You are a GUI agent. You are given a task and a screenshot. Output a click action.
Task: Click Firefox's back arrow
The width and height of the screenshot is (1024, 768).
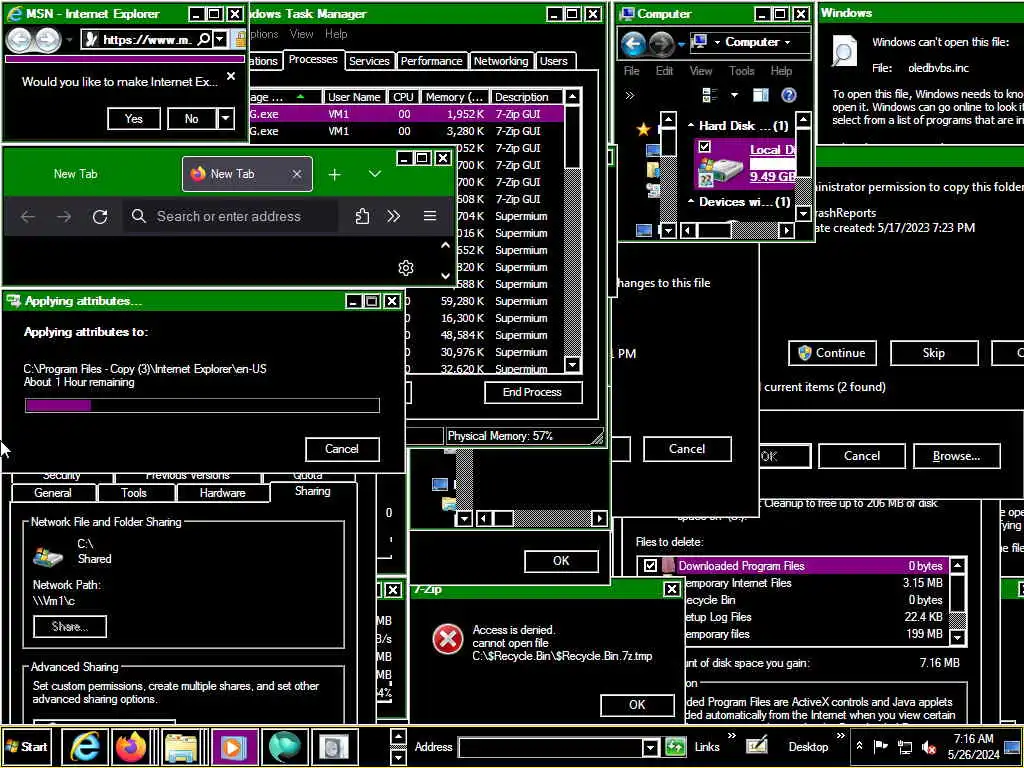point(27,216)
